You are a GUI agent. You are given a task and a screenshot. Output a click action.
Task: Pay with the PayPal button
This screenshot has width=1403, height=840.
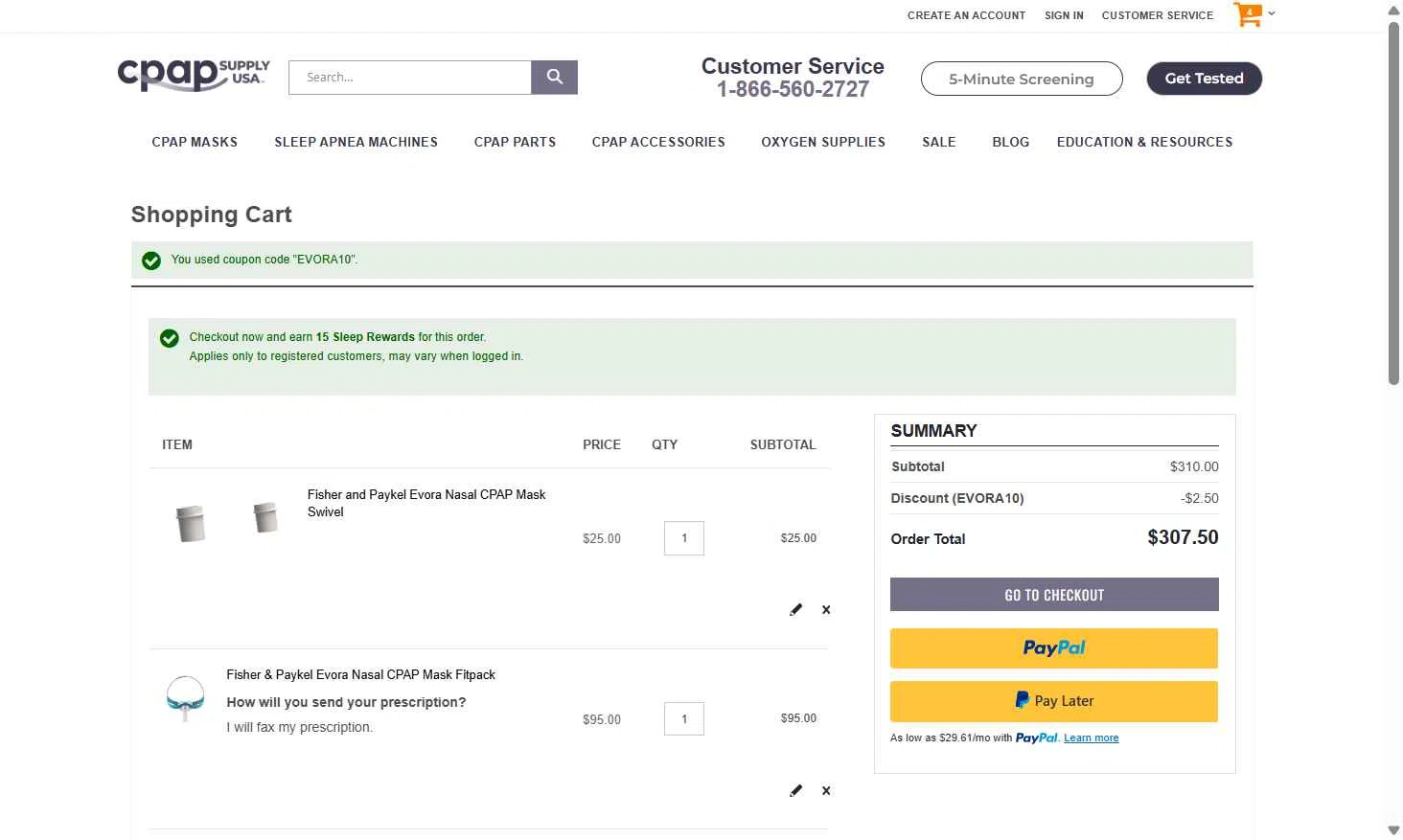(1054, 648)
